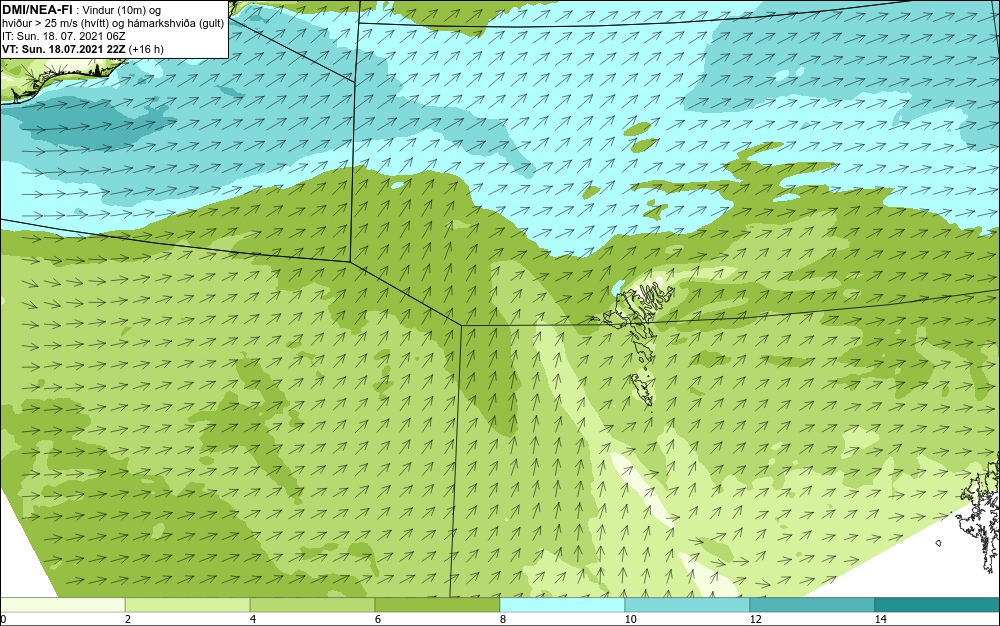Click the legend tick label 2

[x=128, y=619]
